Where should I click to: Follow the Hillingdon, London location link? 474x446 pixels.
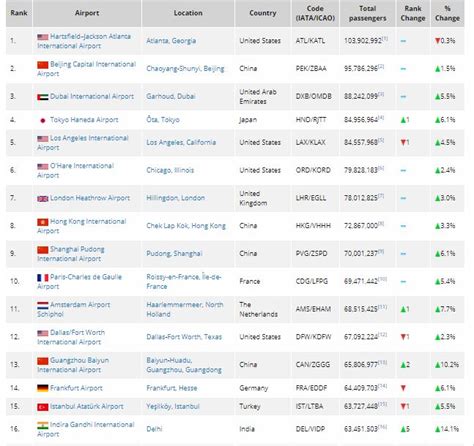point(176,198)
